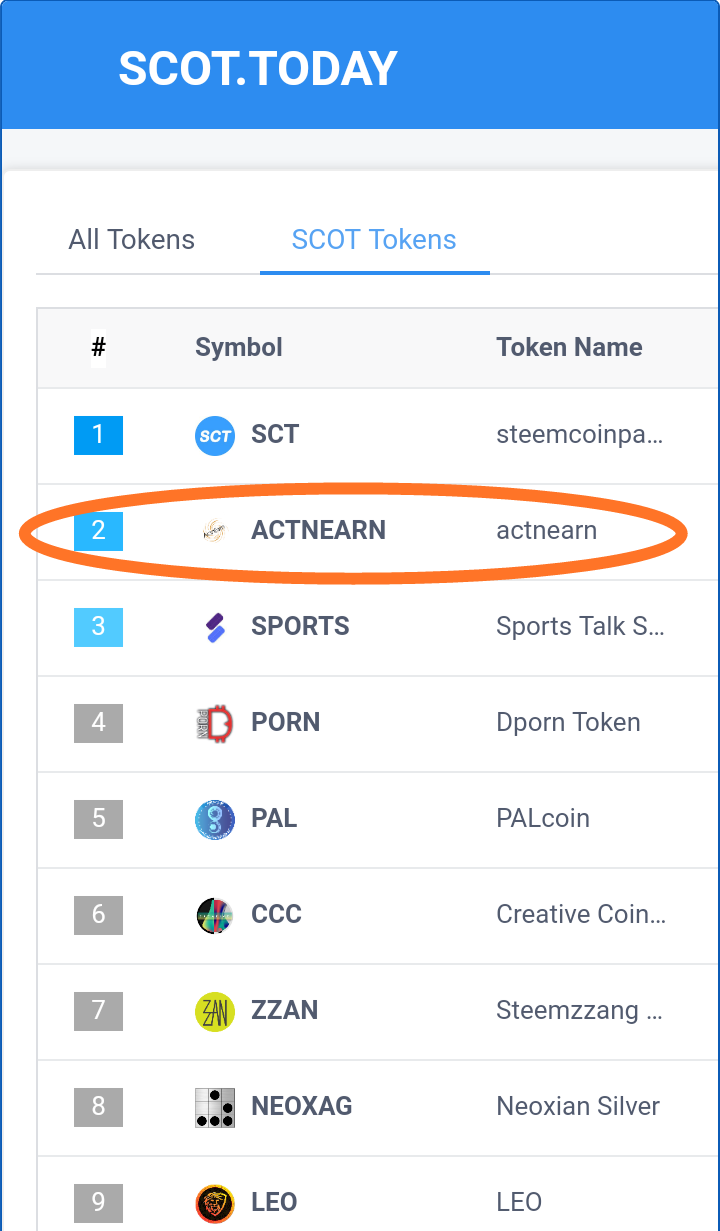The width and height of the screenshot is (720, 1231).
Task: Click the SPORTS purple lightning icon
Action: [x=214, y=626]
